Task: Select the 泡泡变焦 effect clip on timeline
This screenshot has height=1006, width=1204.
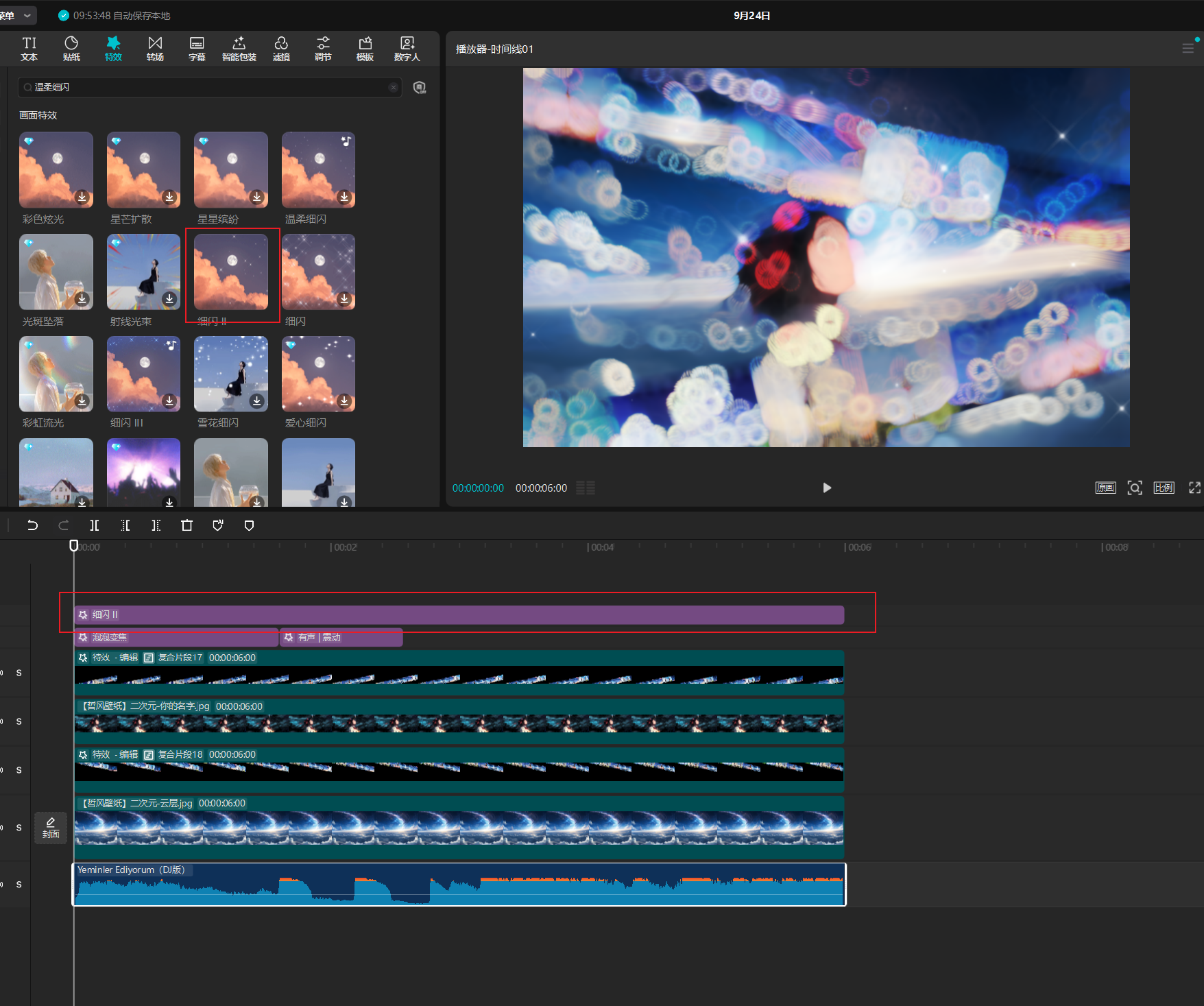Action: (x=176, y=637)
